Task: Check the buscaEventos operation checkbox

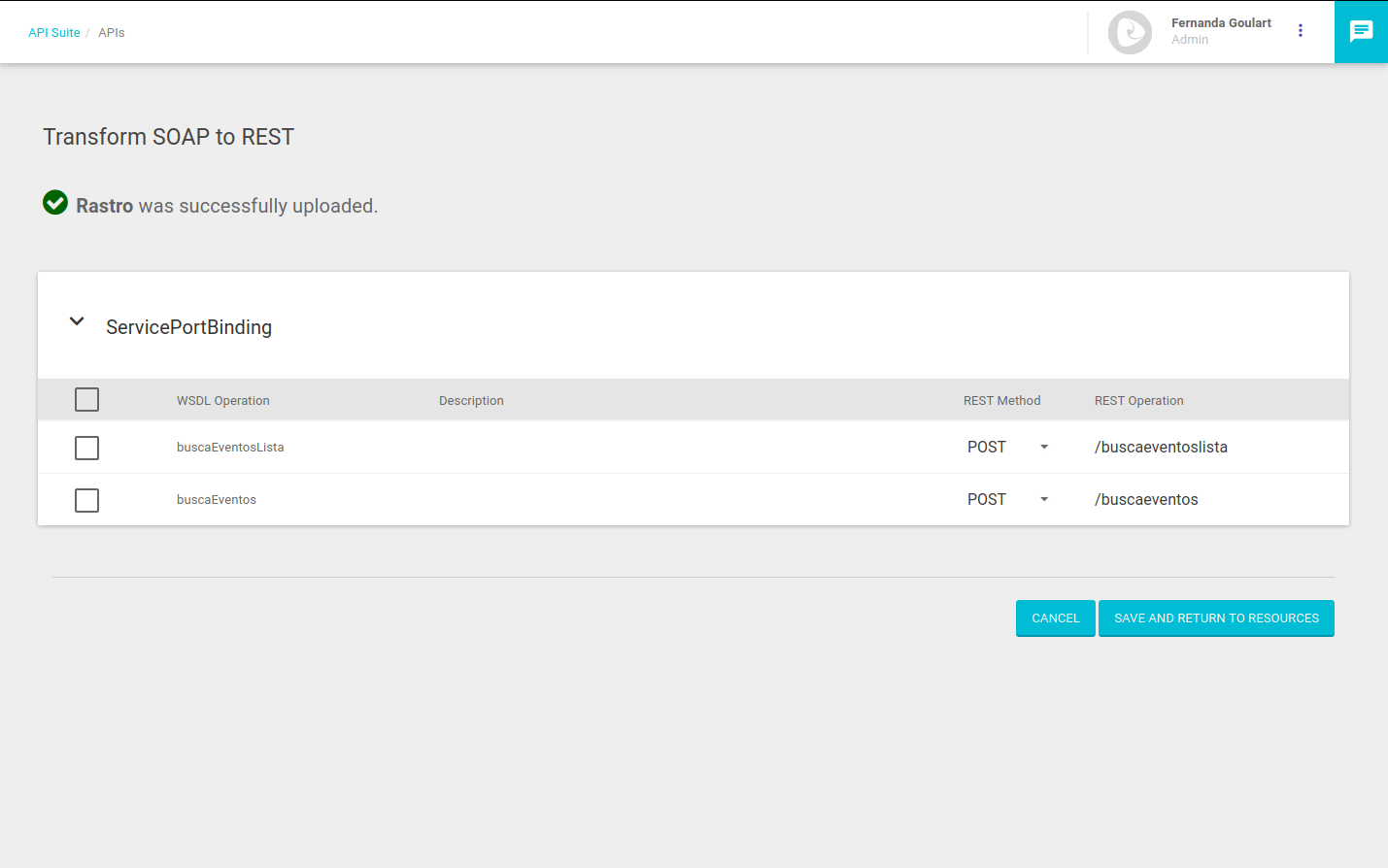Action: (86, 500)
